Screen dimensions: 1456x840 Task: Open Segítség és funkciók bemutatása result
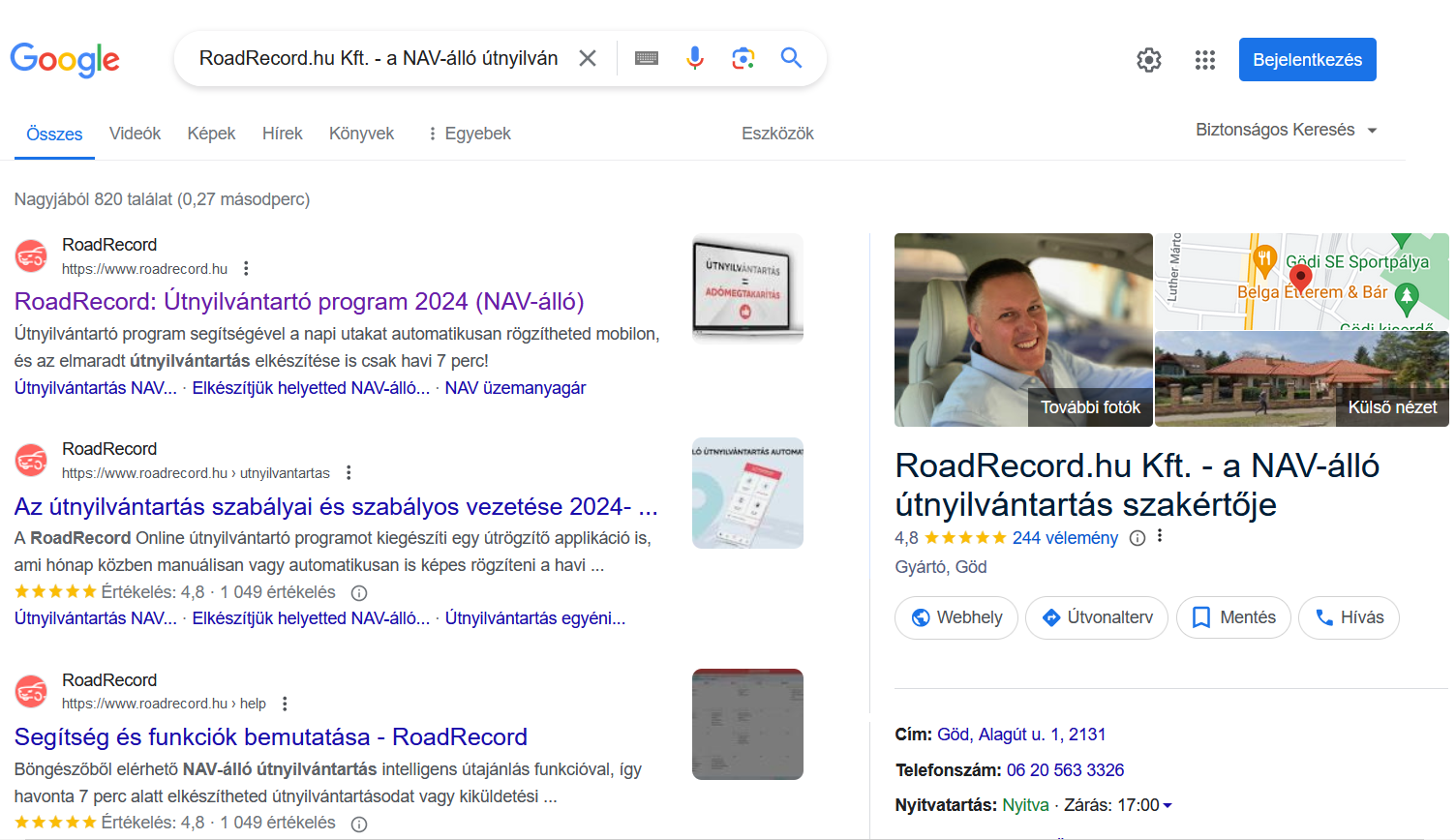(x=271, y=736)
